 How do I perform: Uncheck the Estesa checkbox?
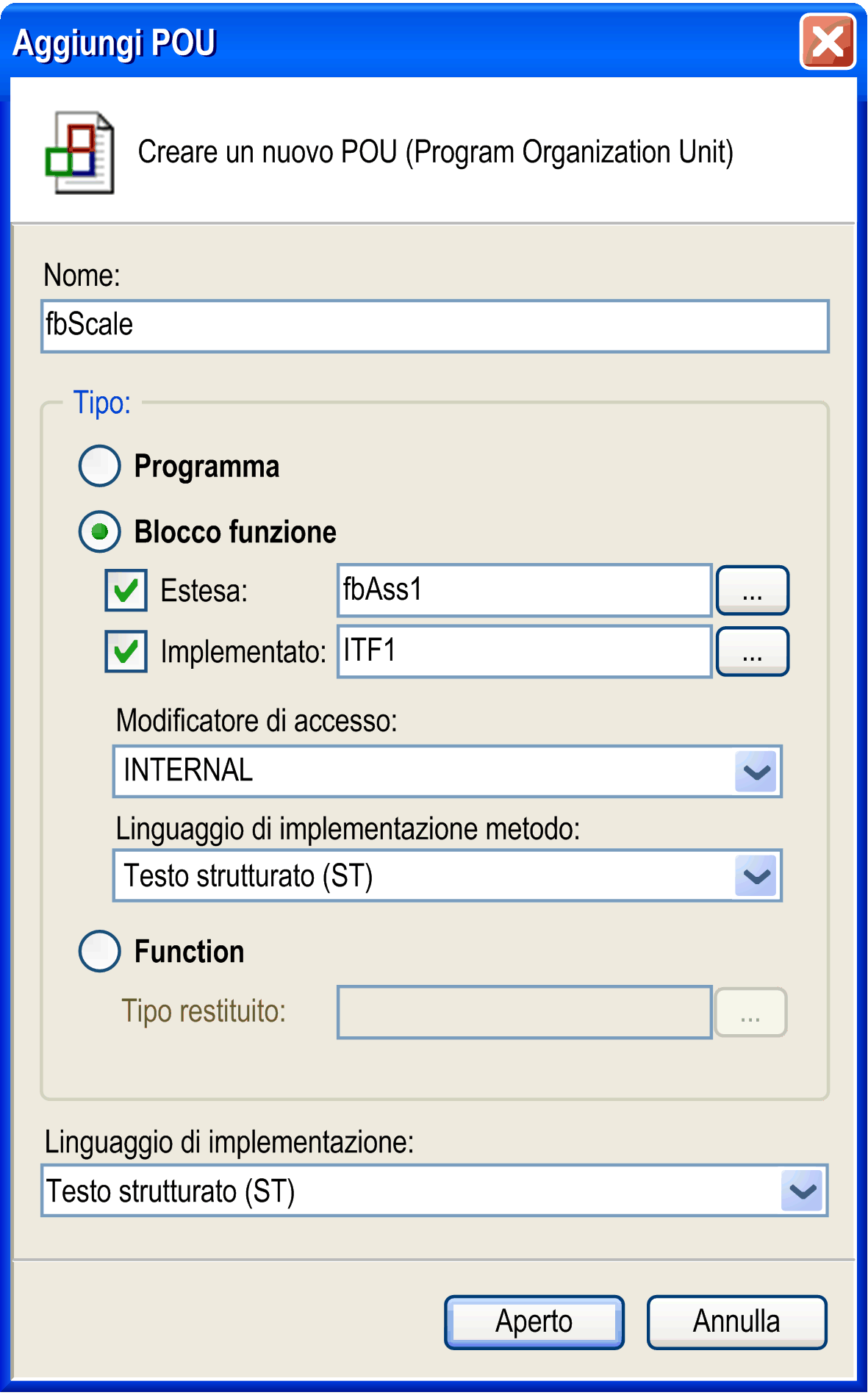[126, 590]
